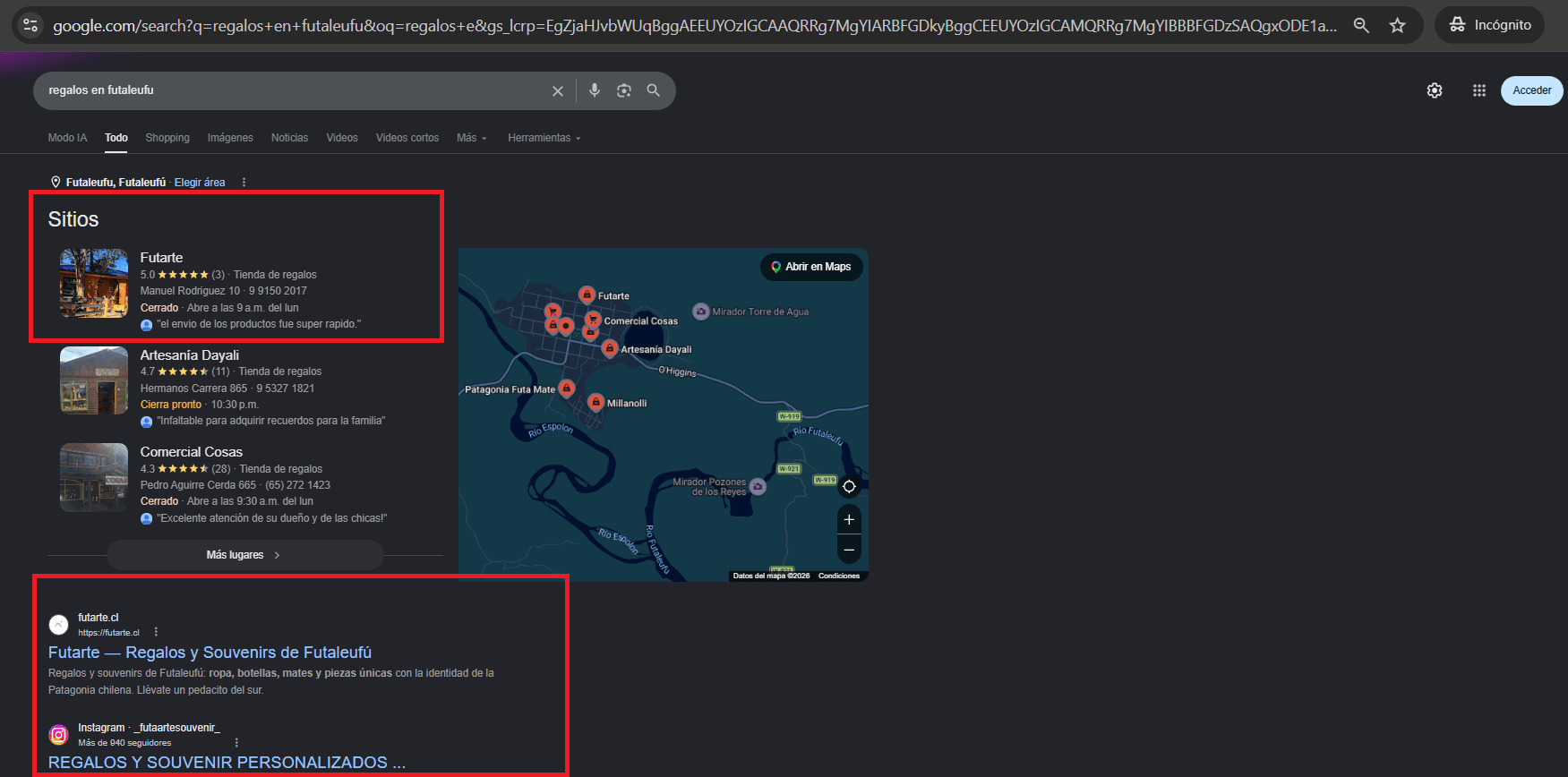Open the Artesanía Dayali listing title
This screenshot has height=777, width=1568.
[190, 355]
